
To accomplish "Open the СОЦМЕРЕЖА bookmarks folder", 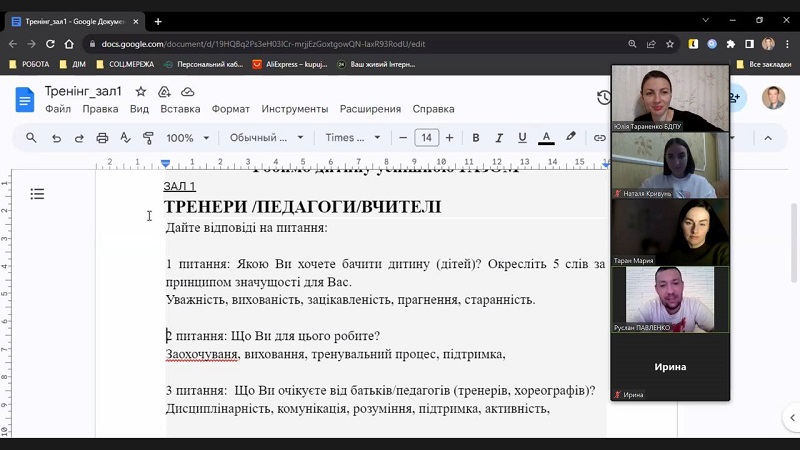I will [125, 64].
